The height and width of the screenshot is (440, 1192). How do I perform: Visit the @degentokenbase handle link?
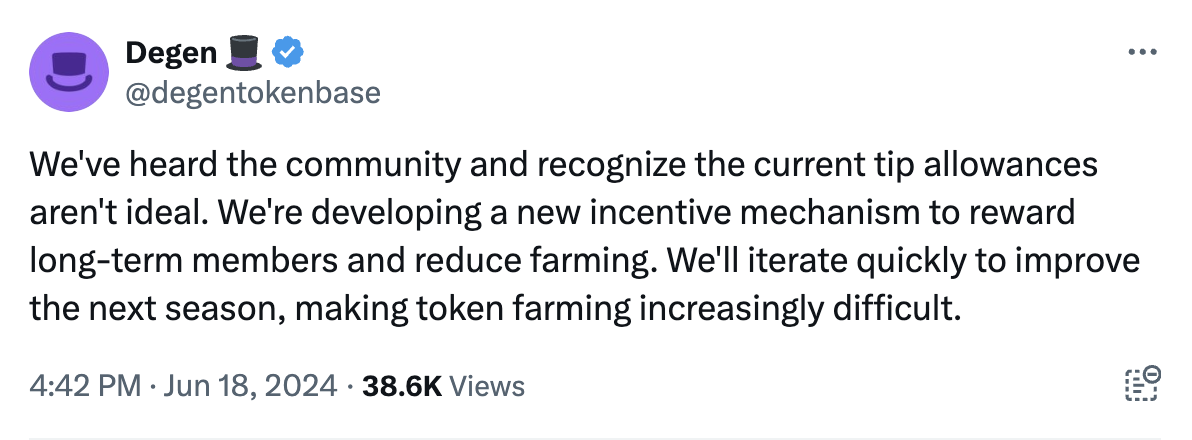pyautogui.click(x=253, y=93)
